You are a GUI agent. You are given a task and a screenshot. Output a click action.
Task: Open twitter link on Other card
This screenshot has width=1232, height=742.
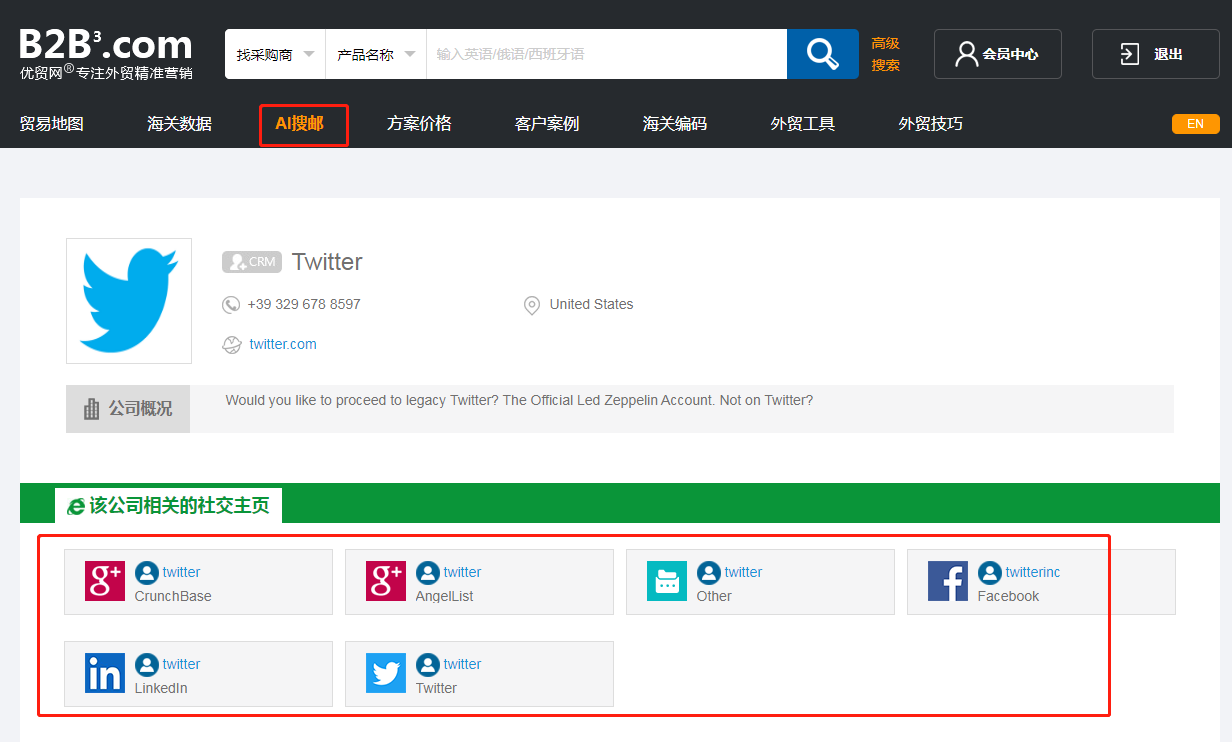[x=744, y=572]
